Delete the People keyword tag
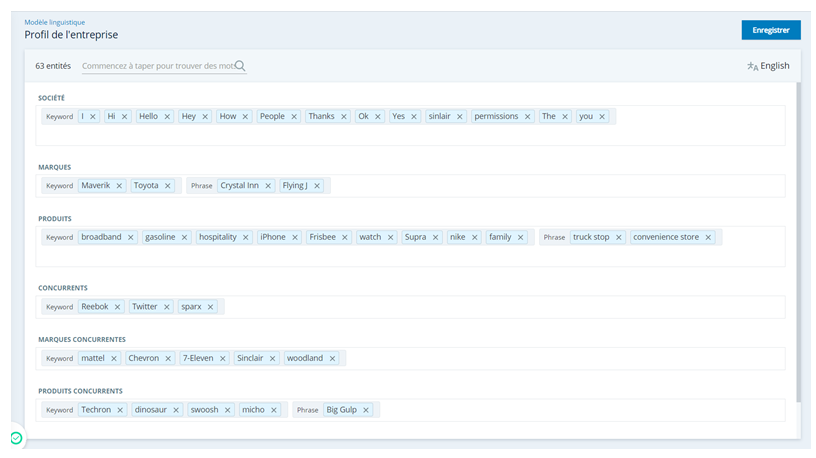The width and height of the screenshot is (816, 458). click(294, 117)
